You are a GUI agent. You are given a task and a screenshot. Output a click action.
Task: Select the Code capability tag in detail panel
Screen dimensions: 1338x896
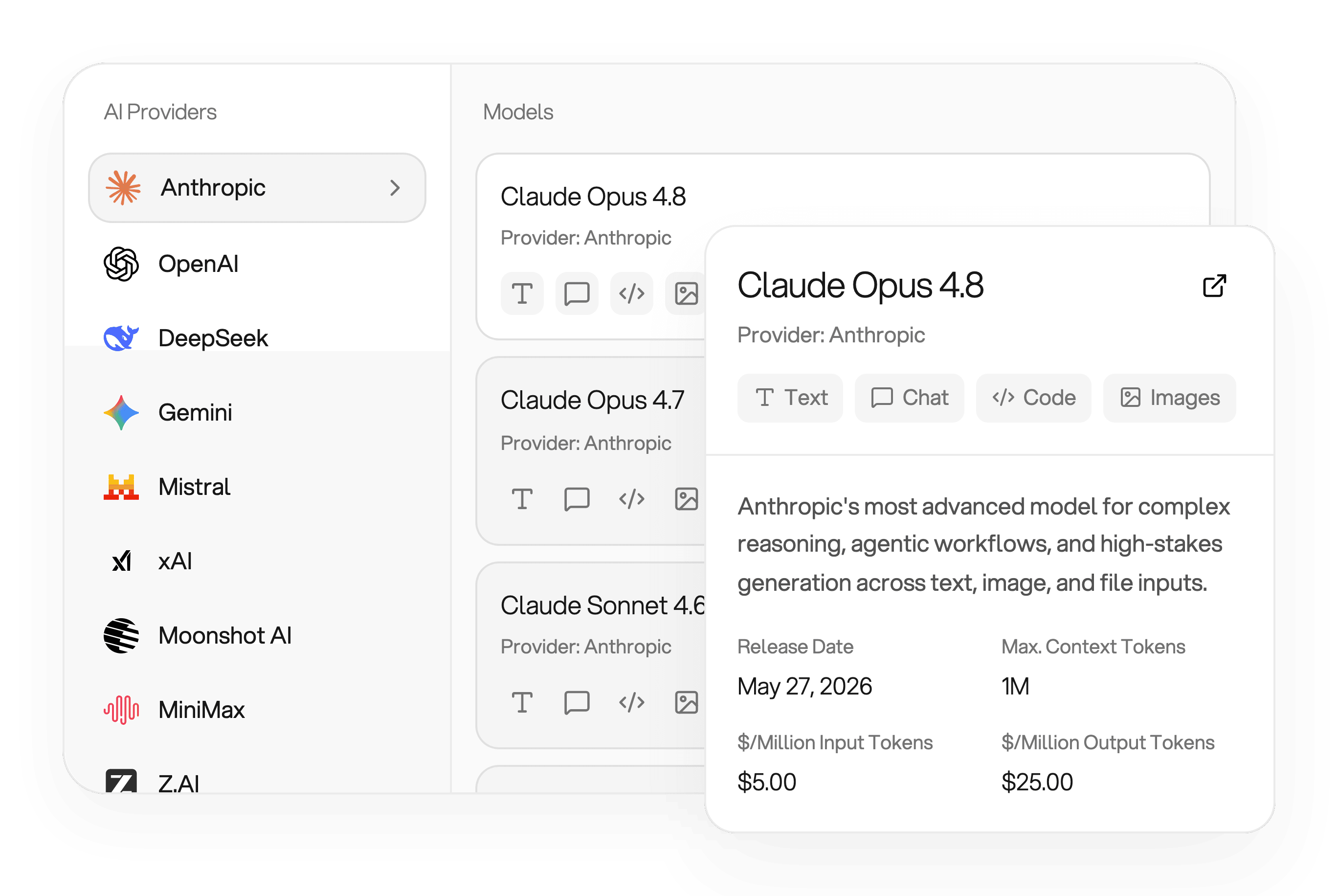pos(1033,398)
